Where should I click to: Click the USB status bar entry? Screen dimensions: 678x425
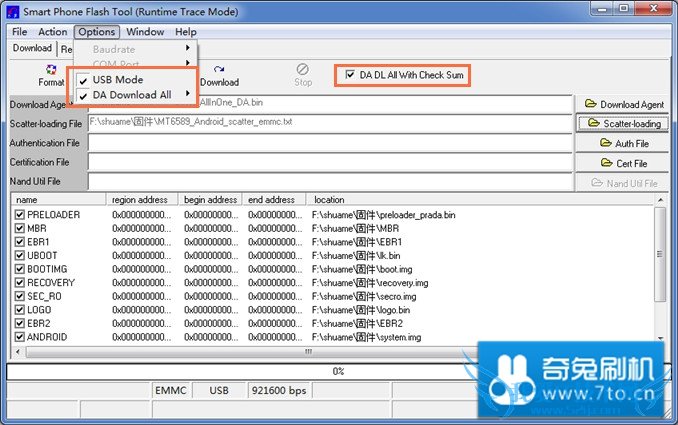coord(219,390)
